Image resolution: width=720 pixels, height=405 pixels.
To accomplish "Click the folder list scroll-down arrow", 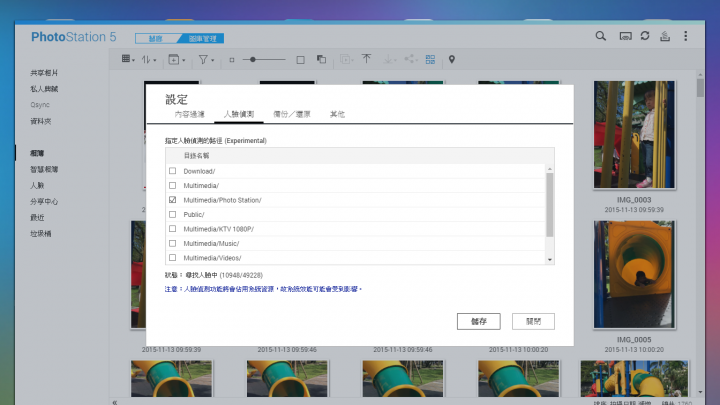I will (550, 260).
